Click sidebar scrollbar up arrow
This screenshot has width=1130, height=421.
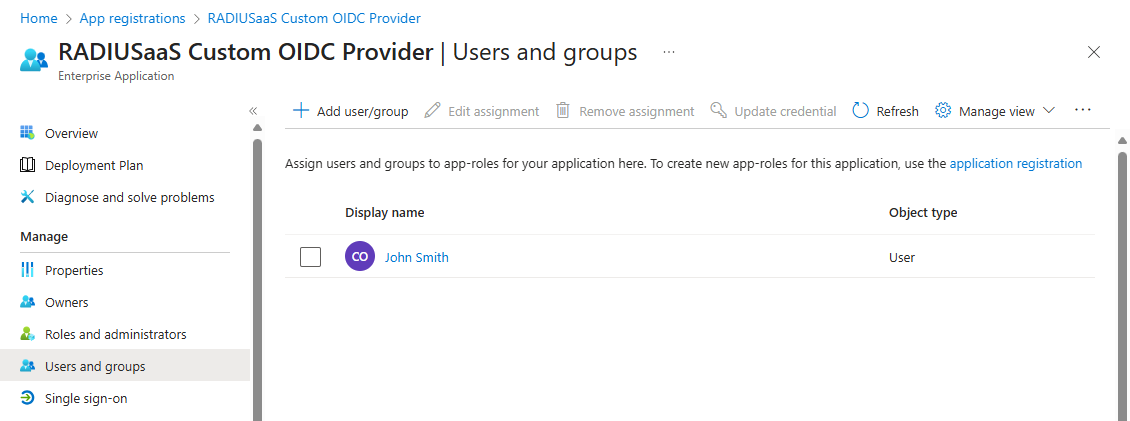tap(257, 128)
